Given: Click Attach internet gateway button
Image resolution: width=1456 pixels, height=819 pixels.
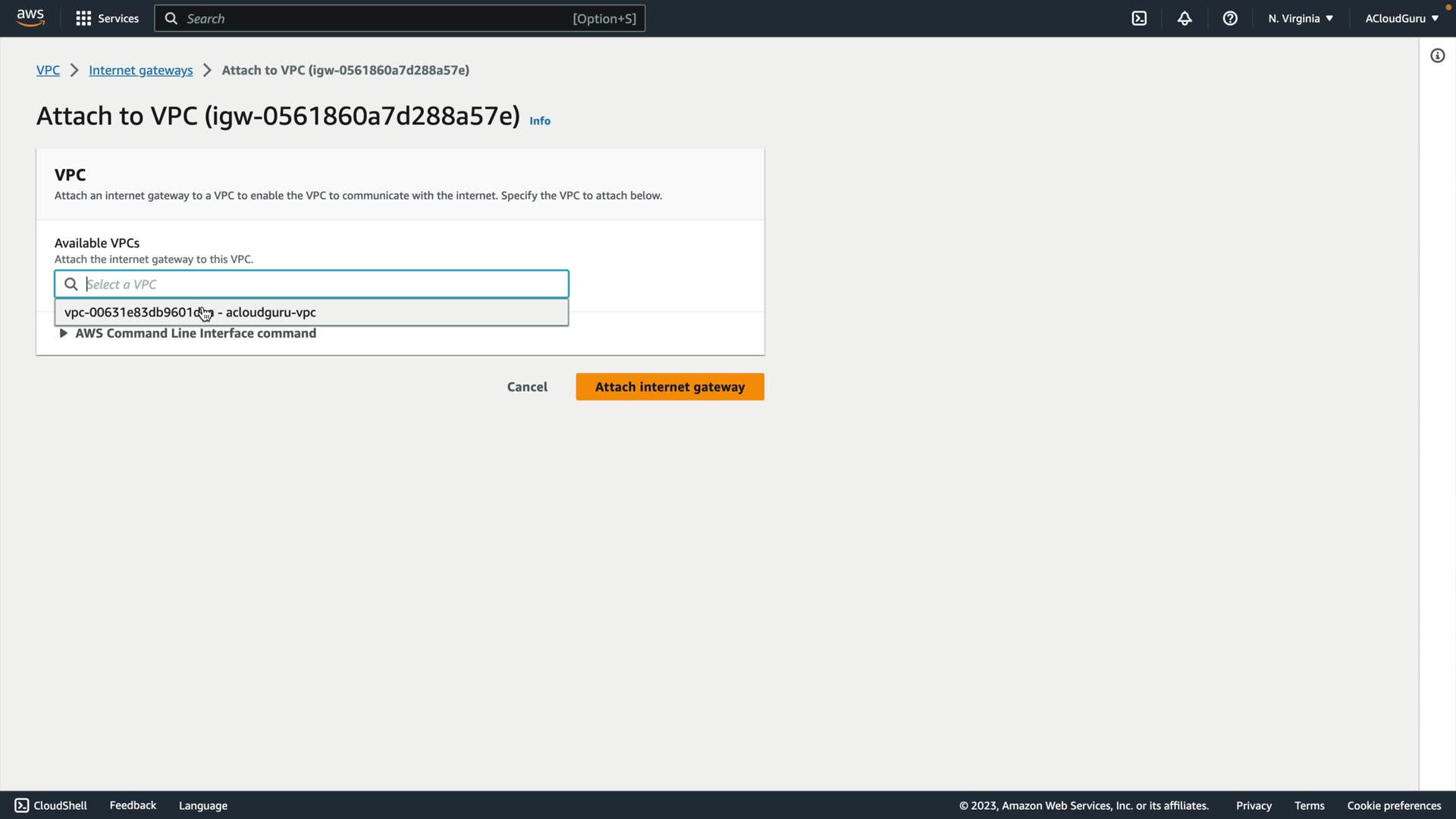Looking at the screenshot, I should [670, 387].
